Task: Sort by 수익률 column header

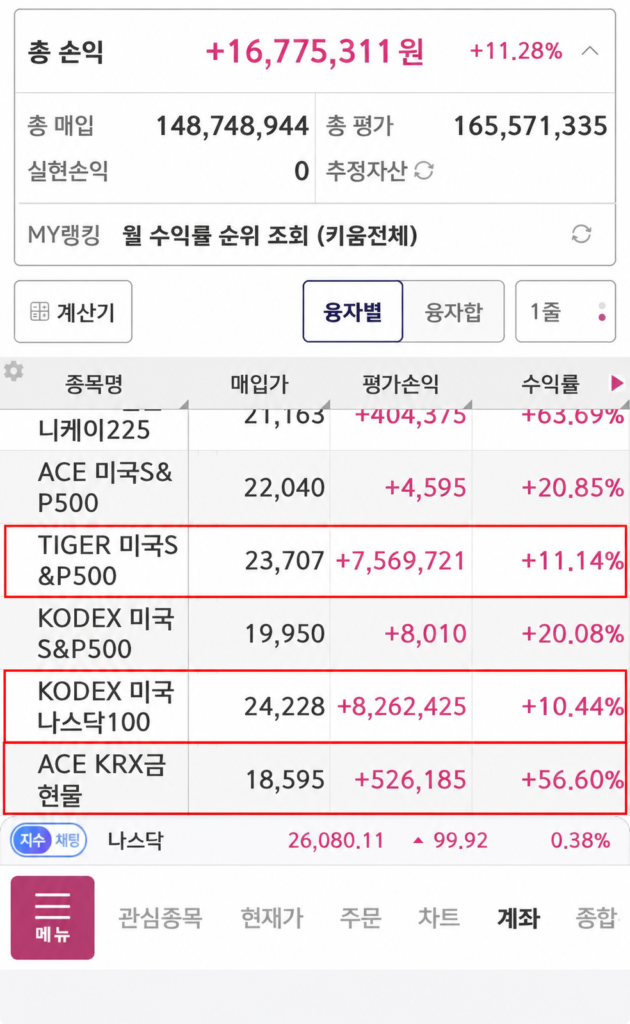Action: pyautogui.click(x=550, y=384)
